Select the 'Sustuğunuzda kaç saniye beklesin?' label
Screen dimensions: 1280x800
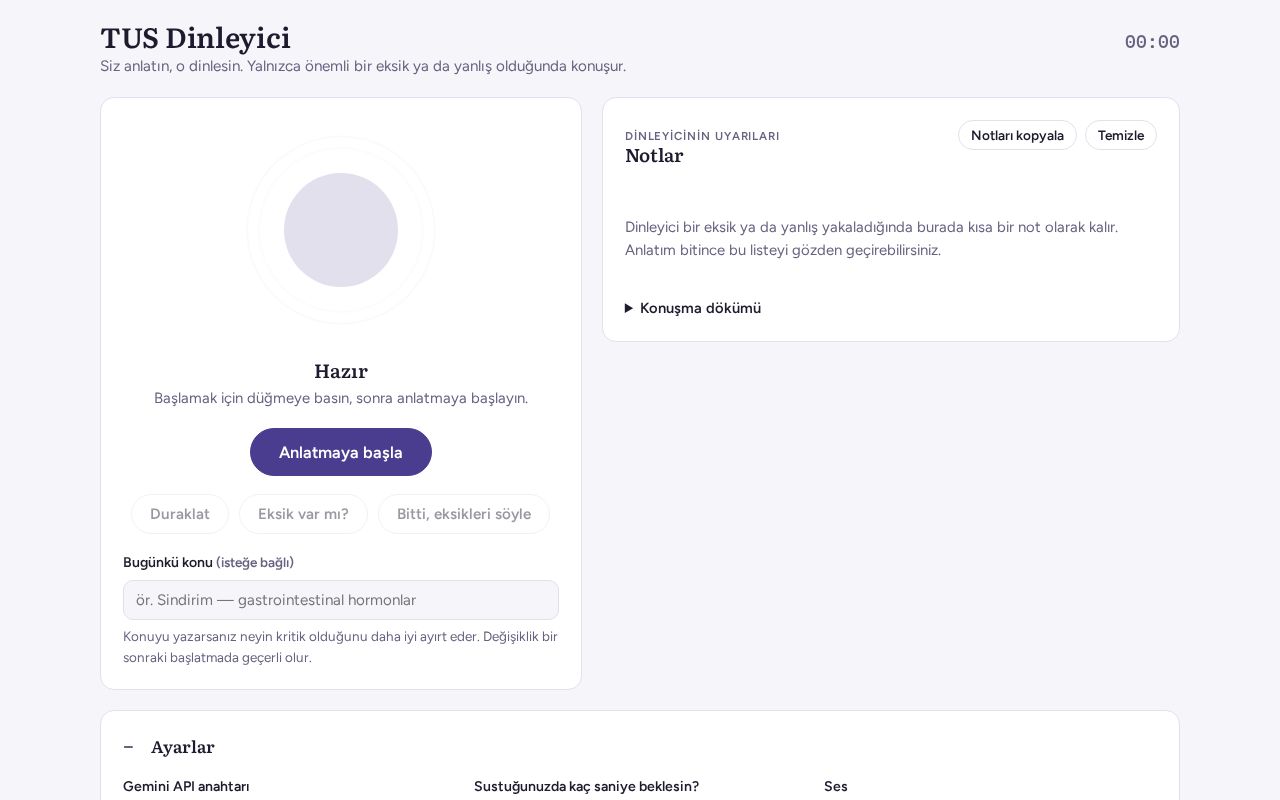[586, 786]
